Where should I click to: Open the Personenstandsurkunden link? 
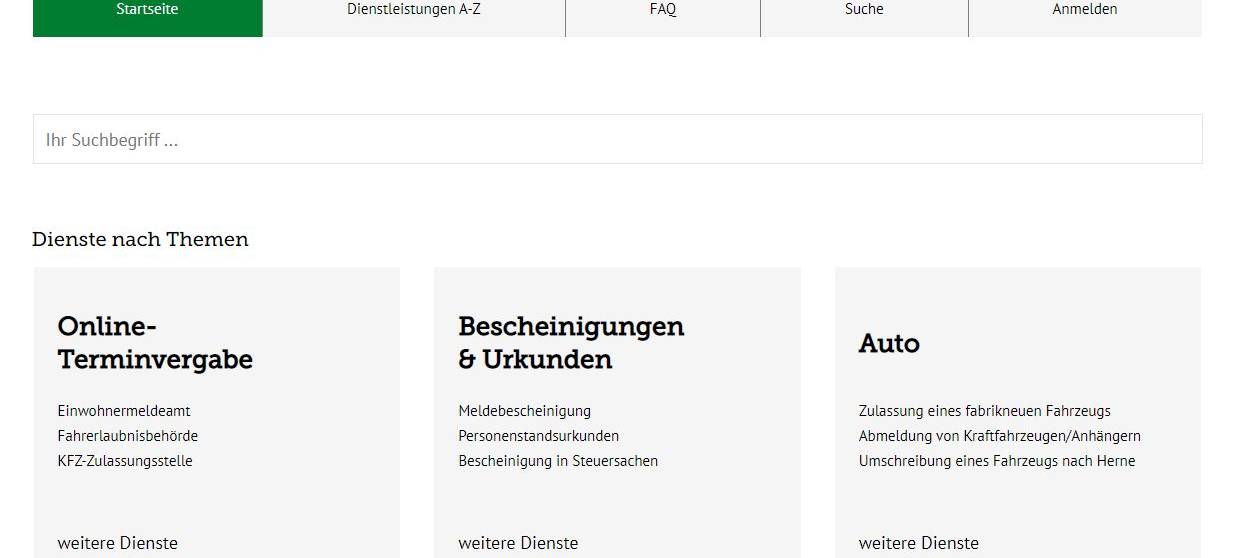point(539,436)
